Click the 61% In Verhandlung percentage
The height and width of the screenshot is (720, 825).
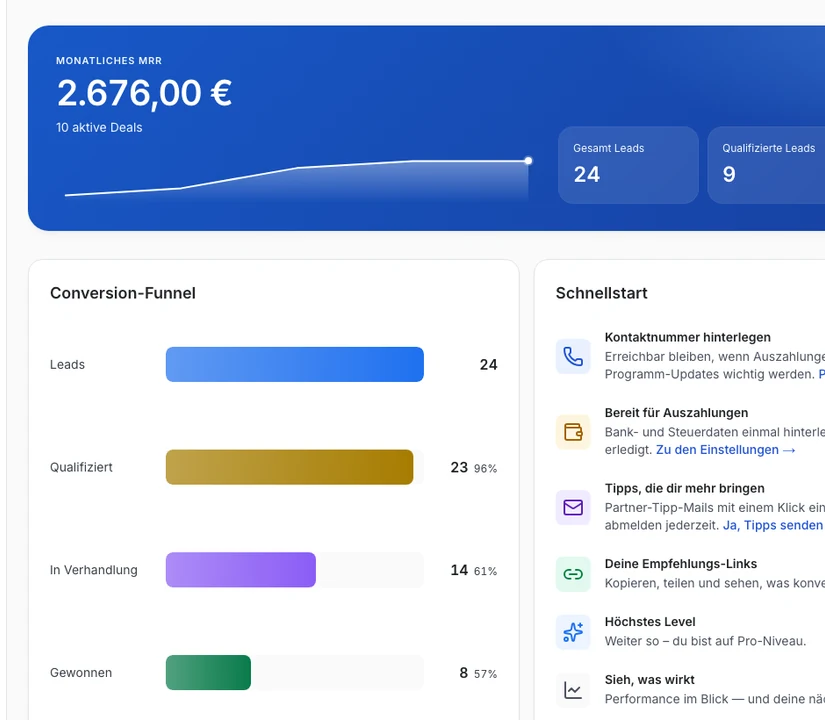485,571
